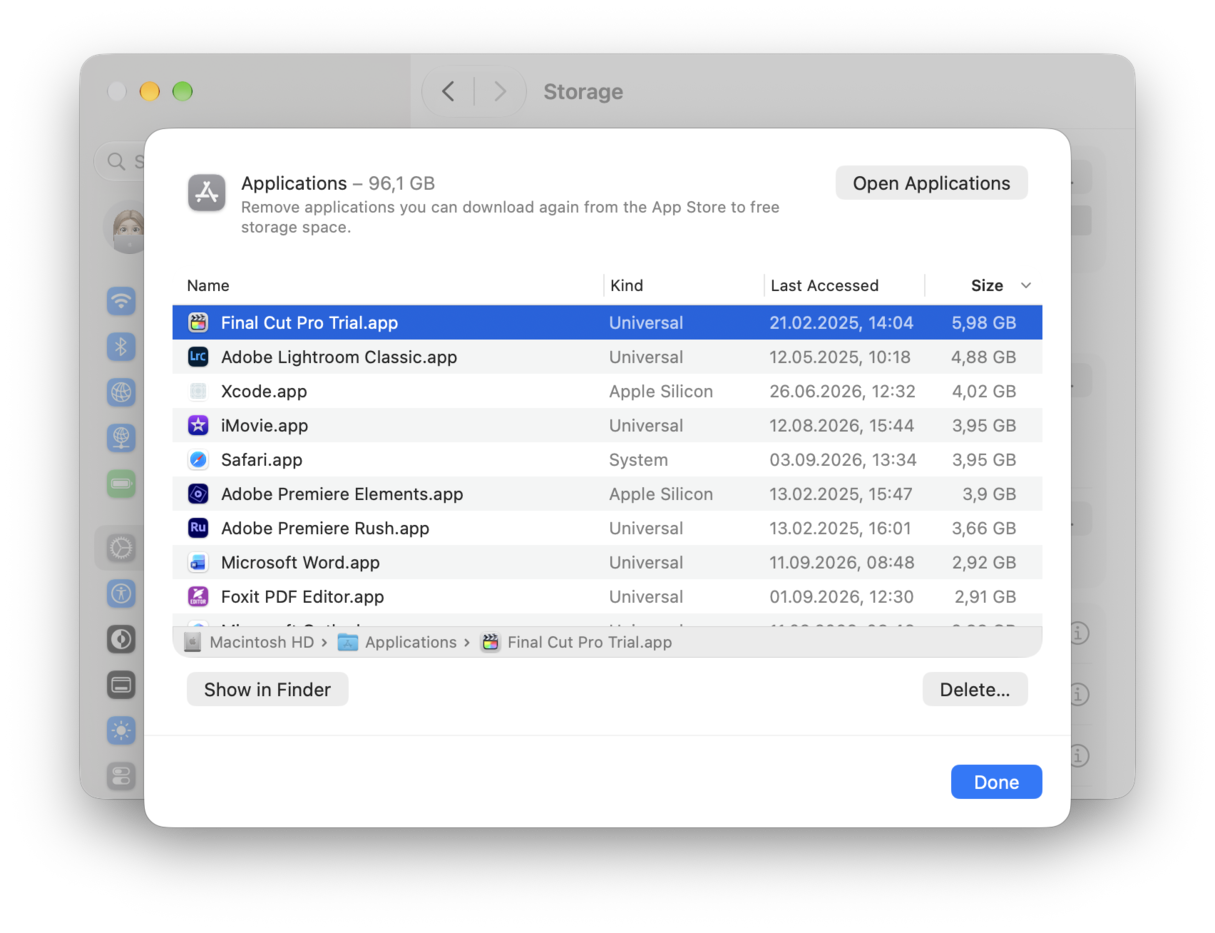Screen dimensions: 1215x933
Task: Open Accessibility settings in the sidebar
Action: tap(121, 593)
